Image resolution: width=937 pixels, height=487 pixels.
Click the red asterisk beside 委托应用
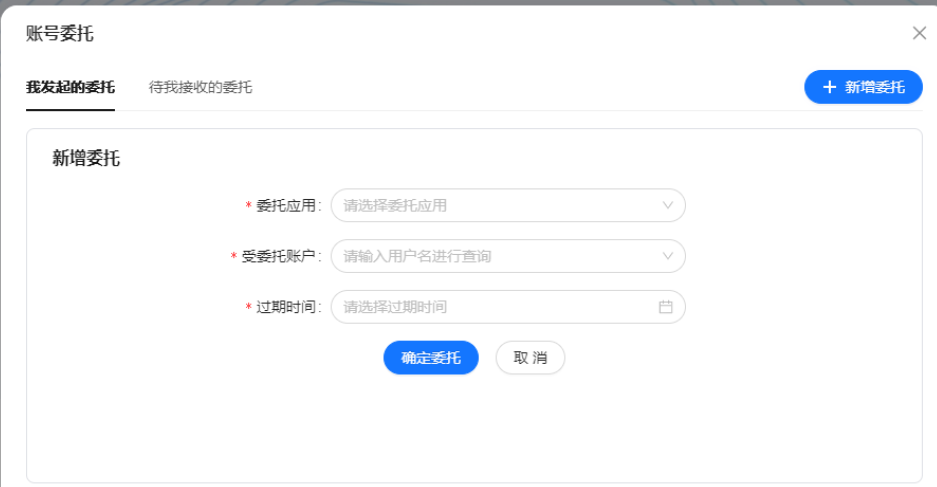point(248,206)
